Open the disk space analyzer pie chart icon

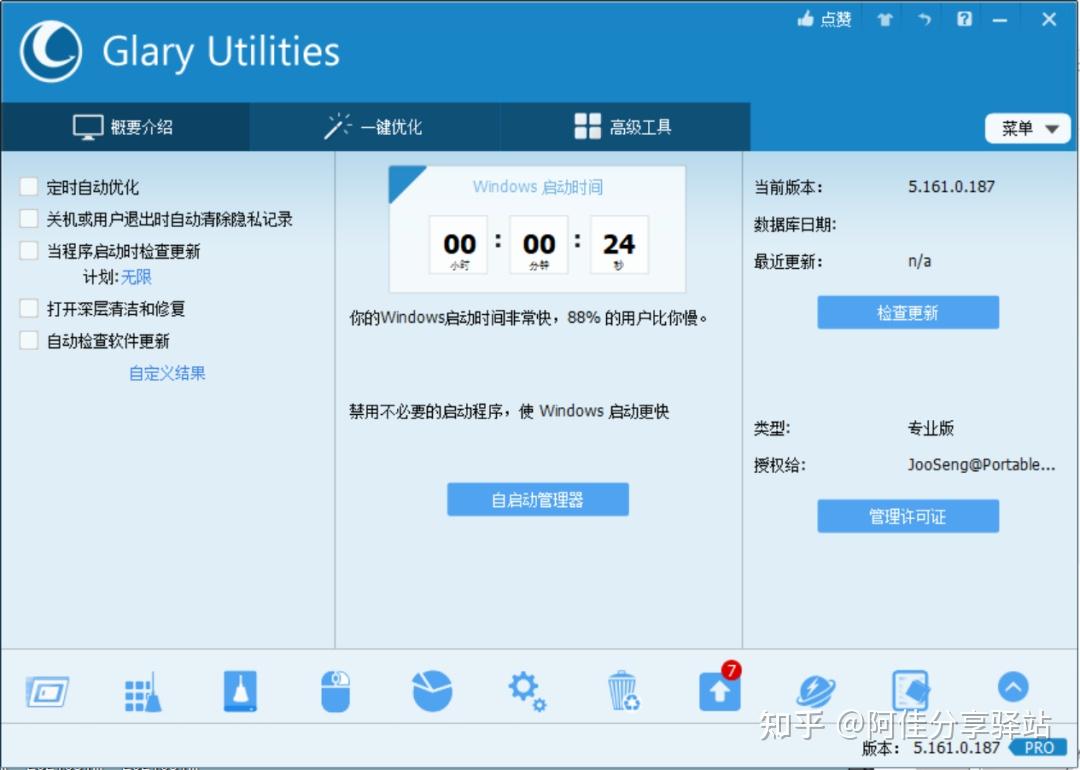point(432,691)
